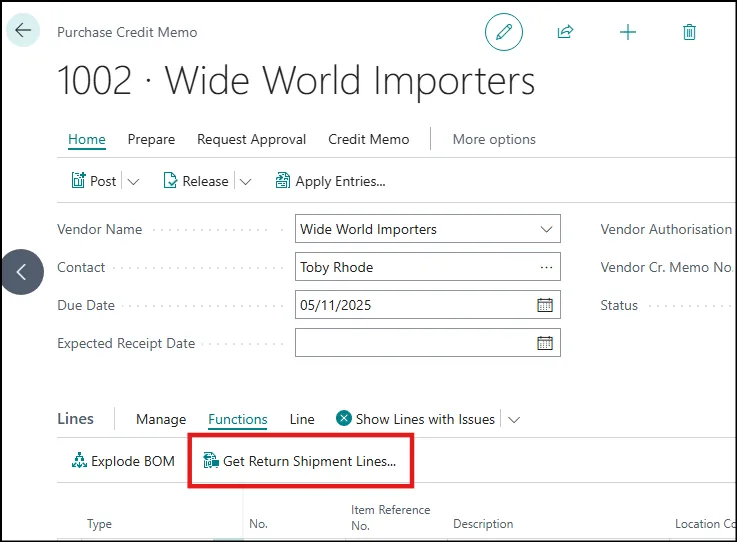Click the Contact field ellipsis lookup
Image resolution: width=737 pixels, height=542 pixels.
point(546,267)
